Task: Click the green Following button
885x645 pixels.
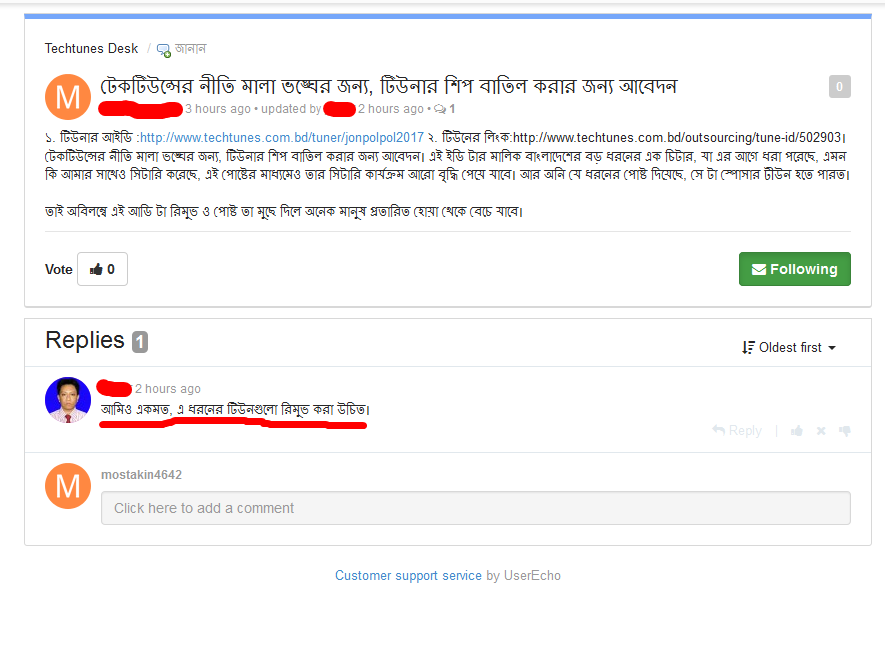Action: coord(795,269)
